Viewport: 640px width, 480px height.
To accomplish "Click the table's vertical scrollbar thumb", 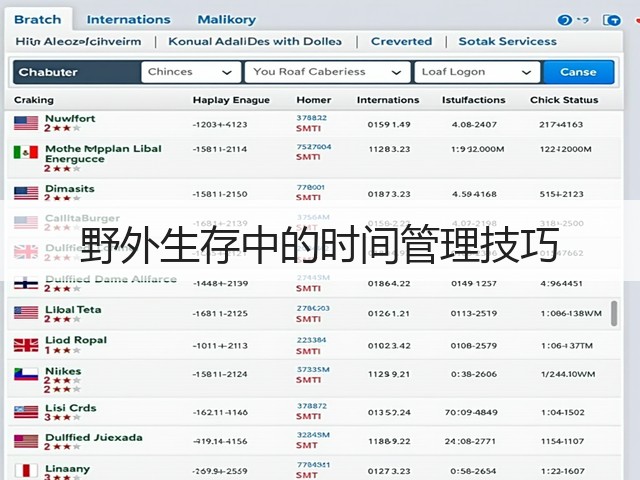I will [613, 313].
